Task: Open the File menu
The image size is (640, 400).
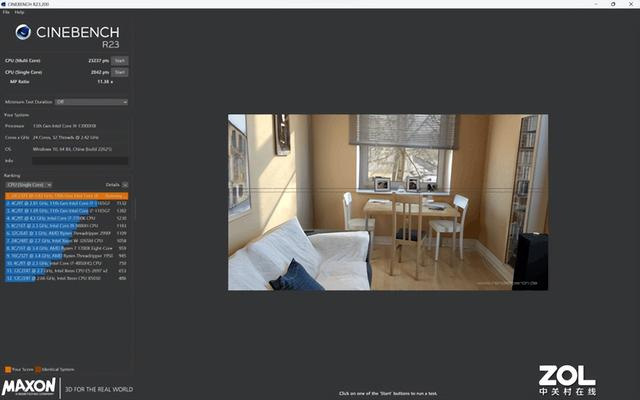Action: [x=6, y=12]
